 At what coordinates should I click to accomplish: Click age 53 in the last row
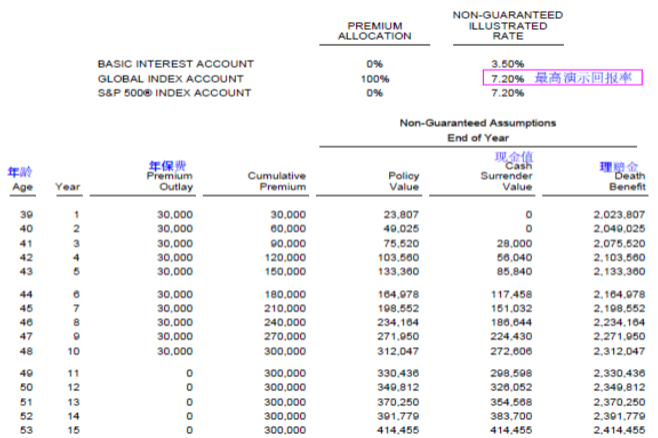click(26, 430)
